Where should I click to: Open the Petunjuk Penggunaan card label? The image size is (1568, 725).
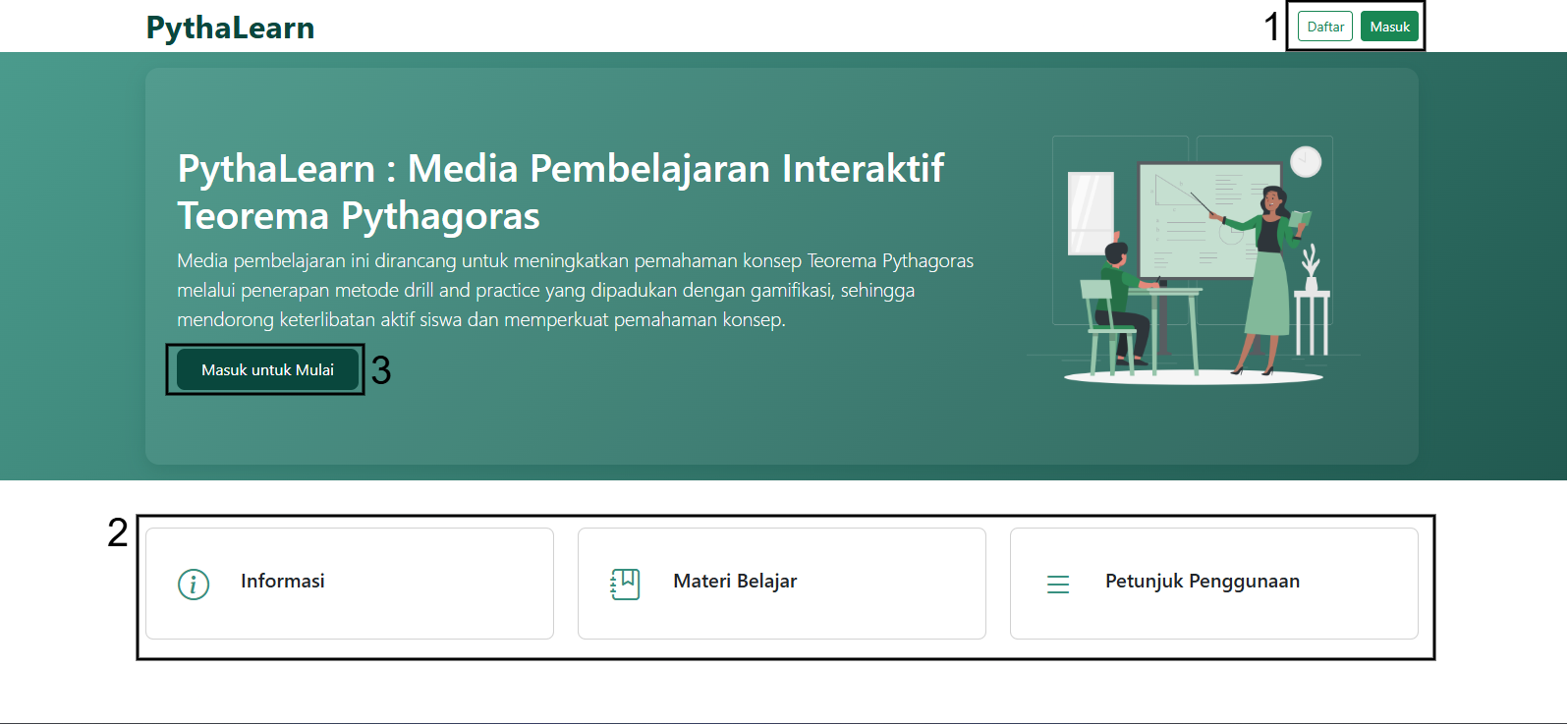click(1203, 581)
